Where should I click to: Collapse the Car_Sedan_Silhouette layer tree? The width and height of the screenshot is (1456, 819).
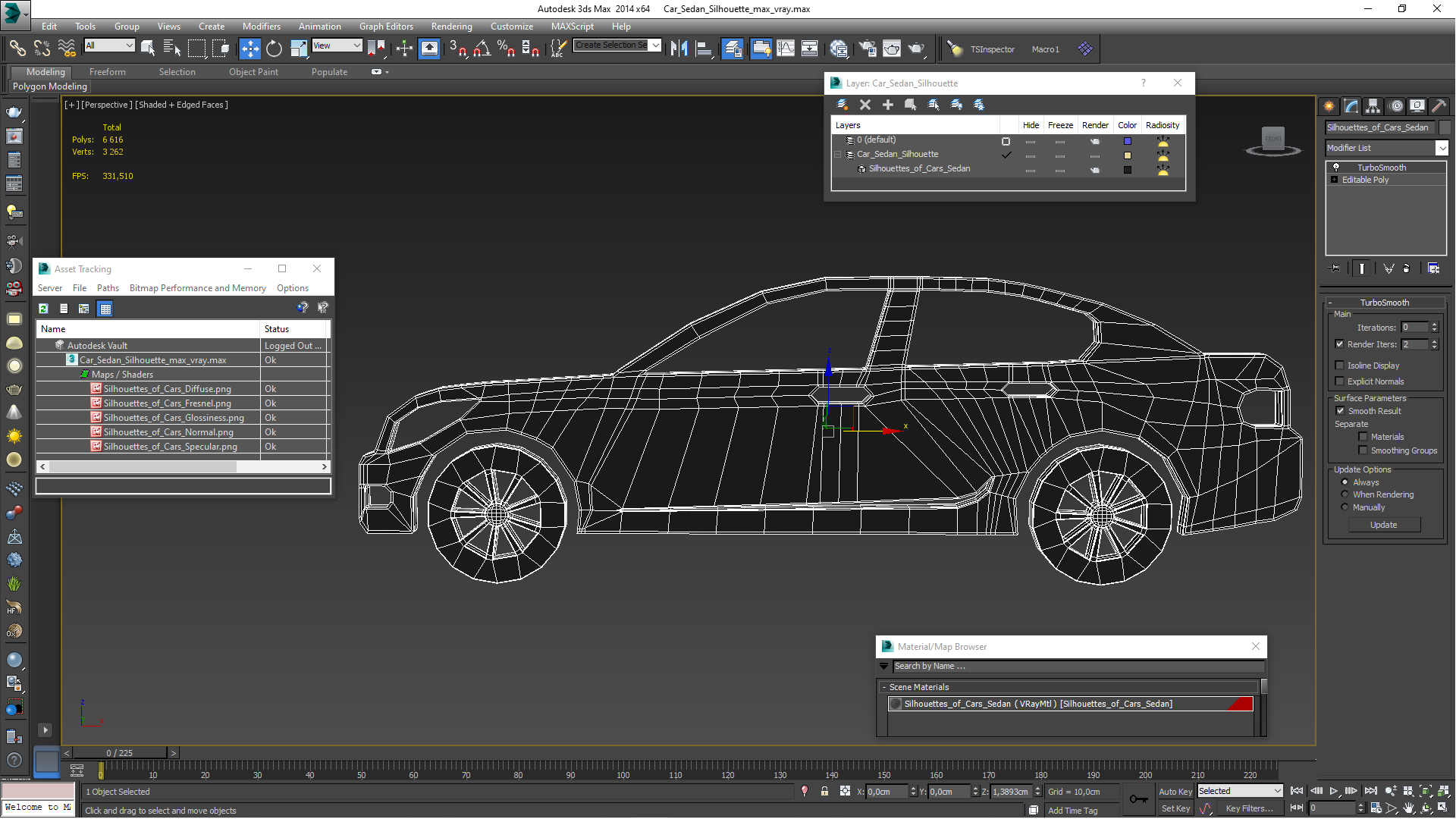pos(838,155)
